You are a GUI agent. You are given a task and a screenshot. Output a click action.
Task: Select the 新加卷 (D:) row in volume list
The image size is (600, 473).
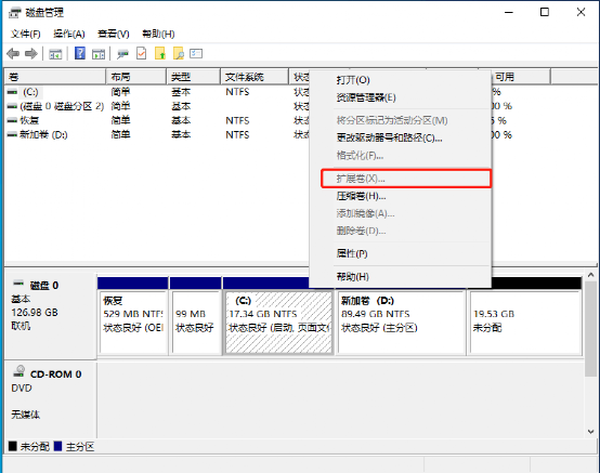click(45, 134)
